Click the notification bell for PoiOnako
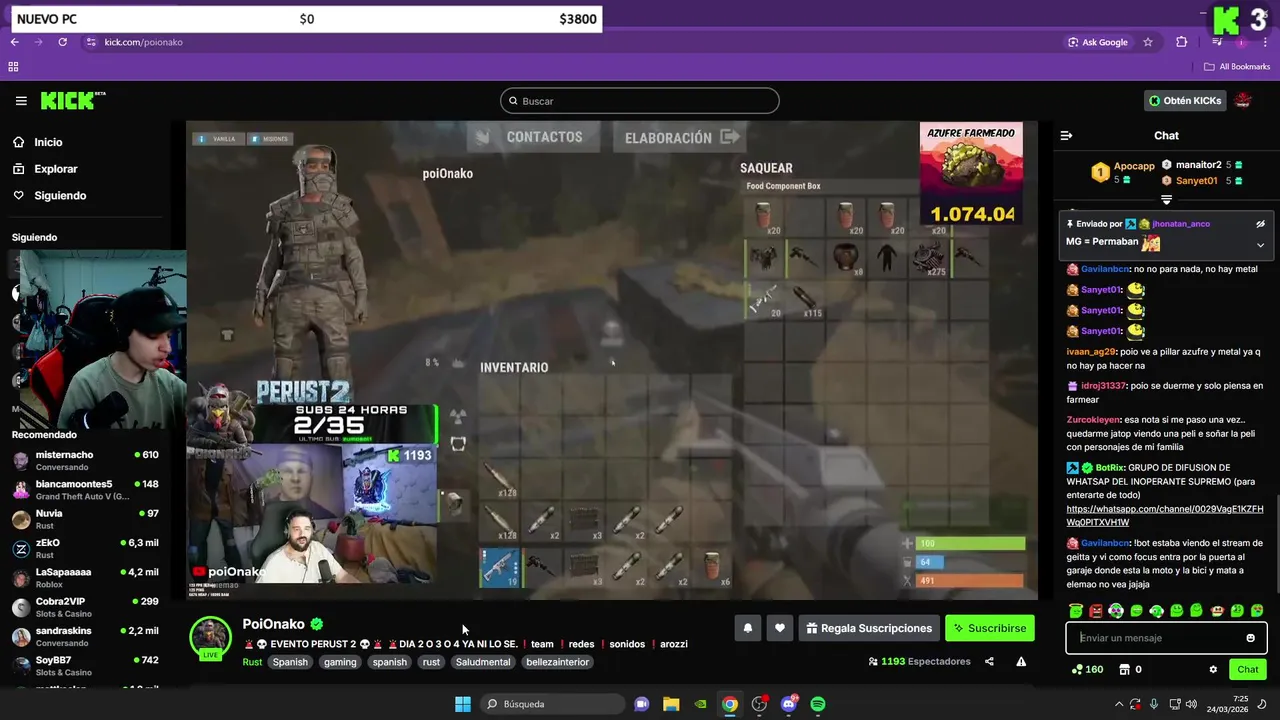The height and width of the screenshot is (720, 1280). click(x=747, y=628)
